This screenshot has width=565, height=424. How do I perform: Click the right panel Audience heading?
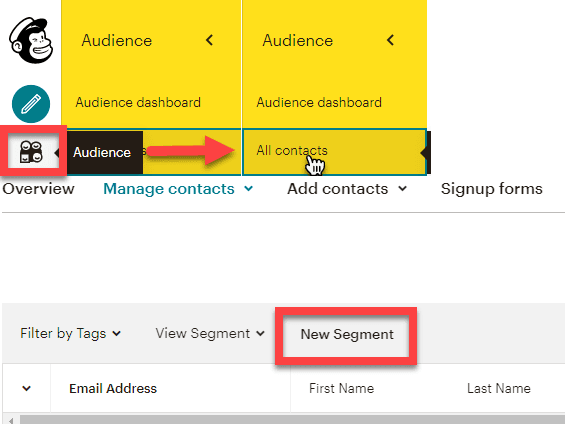pyautogui.click(x=298, y=40)
